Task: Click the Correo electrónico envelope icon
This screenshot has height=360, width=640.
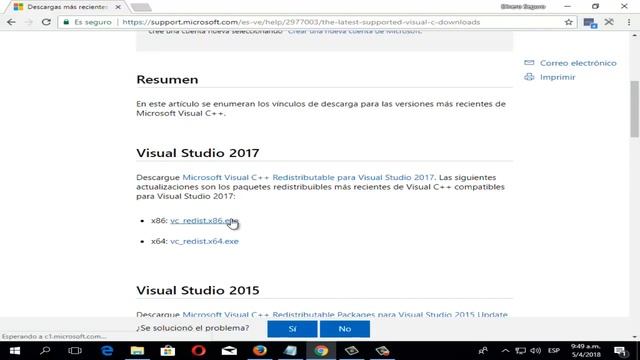Action: tap(529, 63)
